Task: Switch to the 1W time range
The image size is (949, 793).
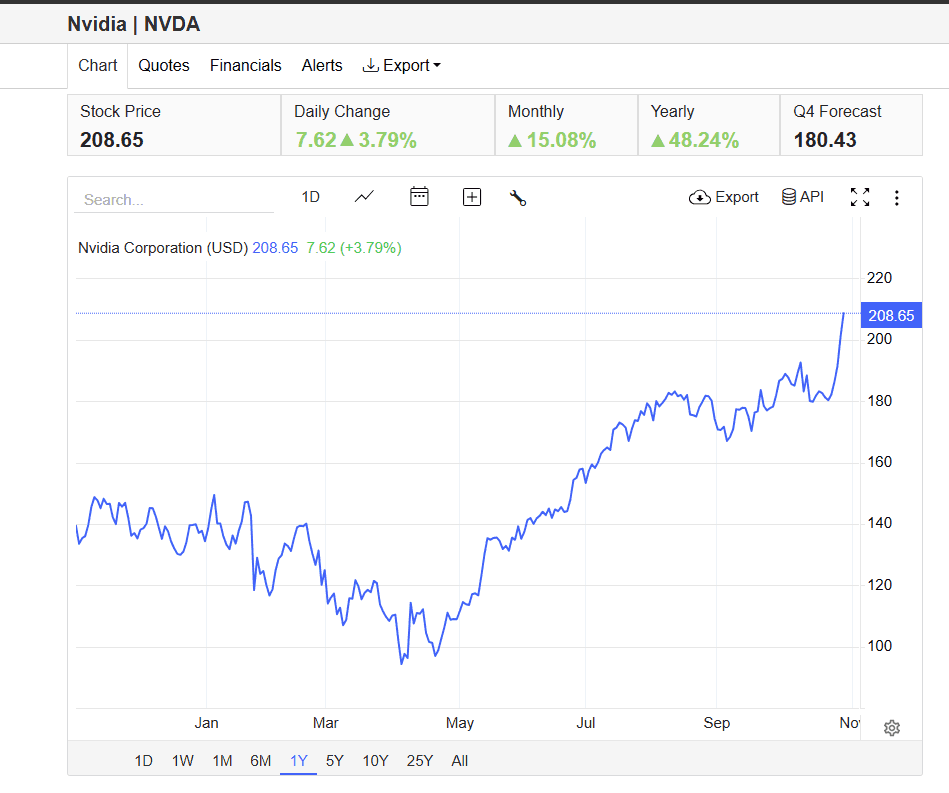Action: (x=182, y=760)
